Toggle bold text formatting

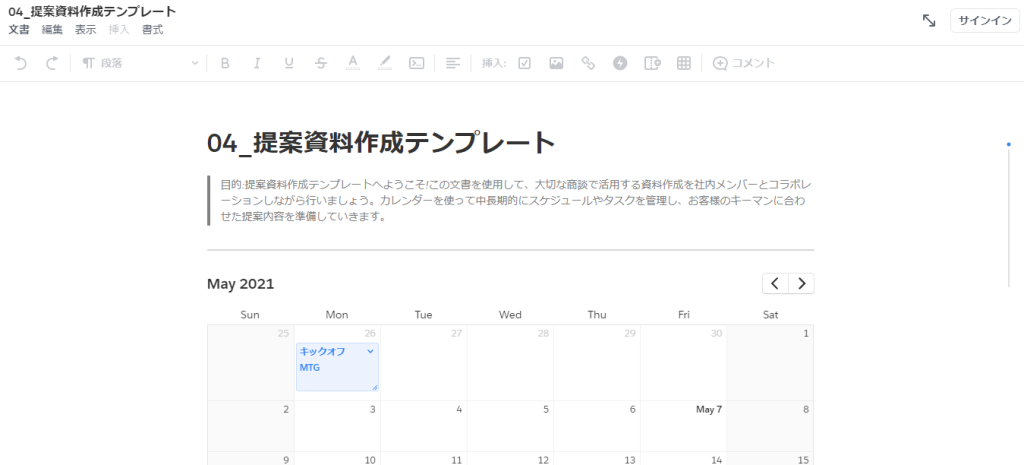click(224, 63)
